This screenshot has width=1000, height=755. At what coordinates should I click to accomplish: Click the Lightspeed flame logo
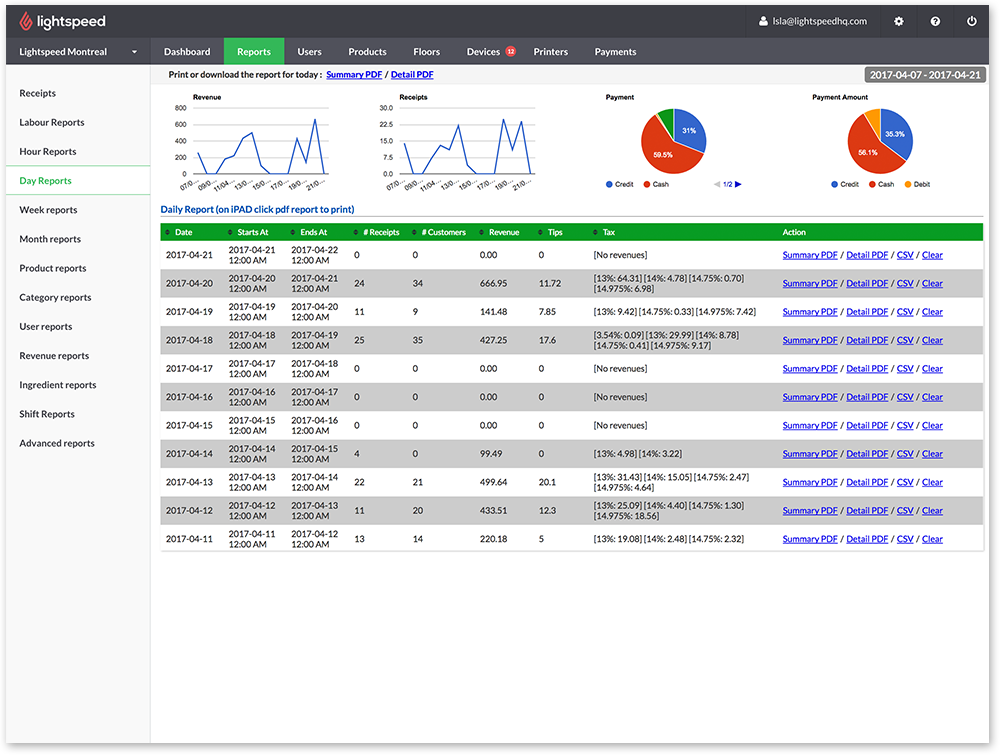[26, 21]
